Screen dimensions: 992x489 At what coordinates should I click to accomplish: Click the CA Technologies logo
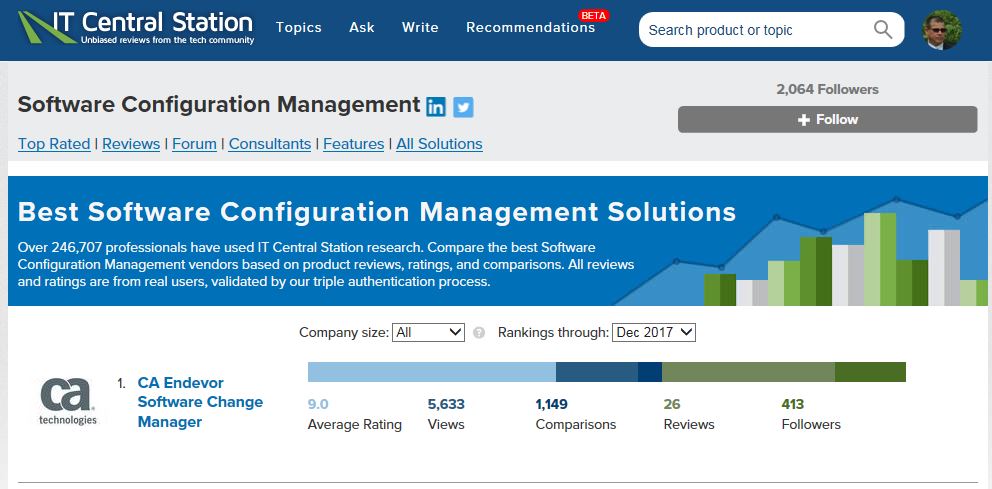pos(68,402)
